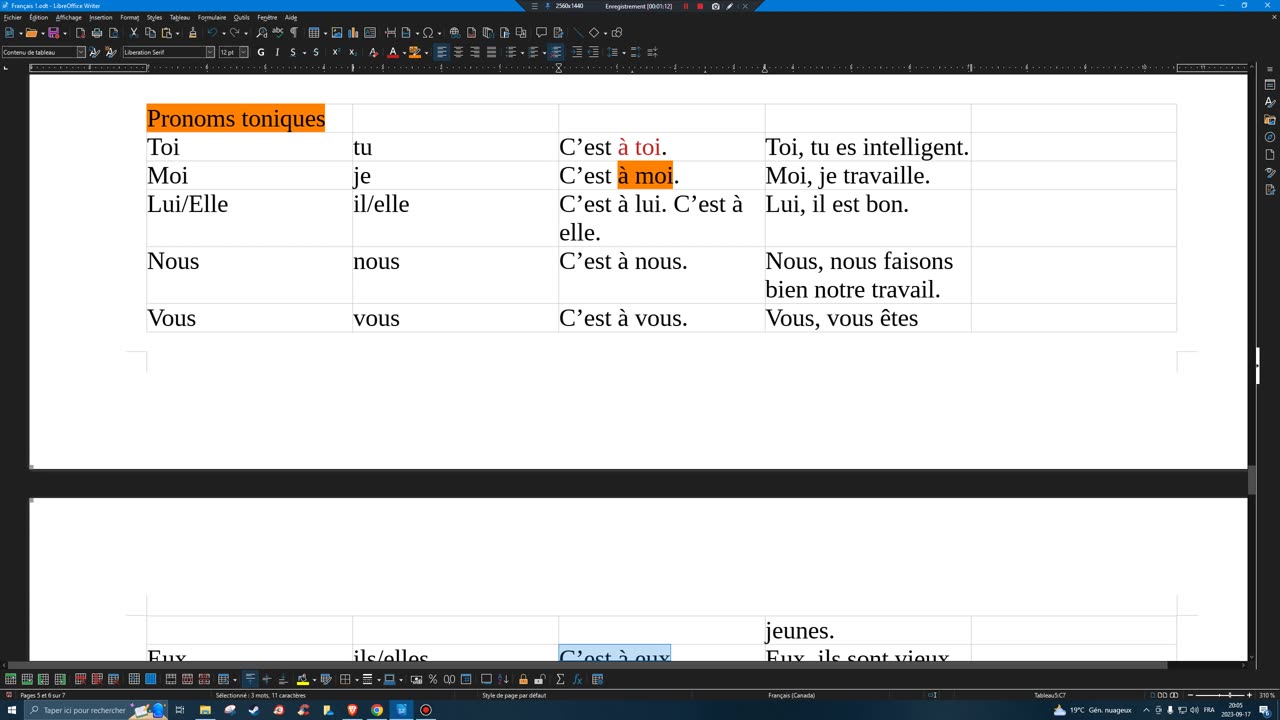Toggle formatting marks (pilcrow)

click(x=294, y=33)
